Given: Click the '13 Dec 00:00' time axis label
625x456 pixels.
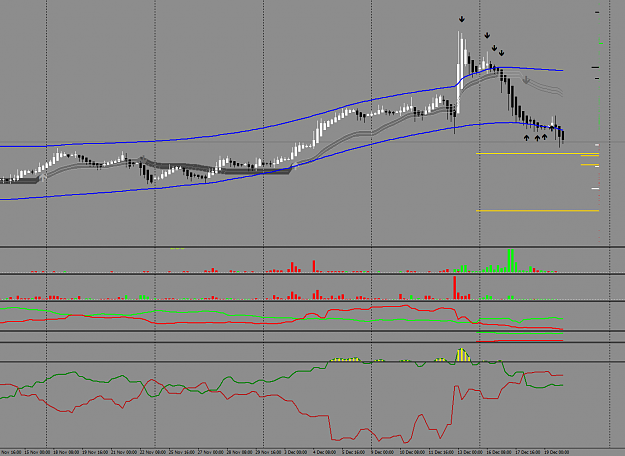Looking at the screenshot, I should point(470,452).
